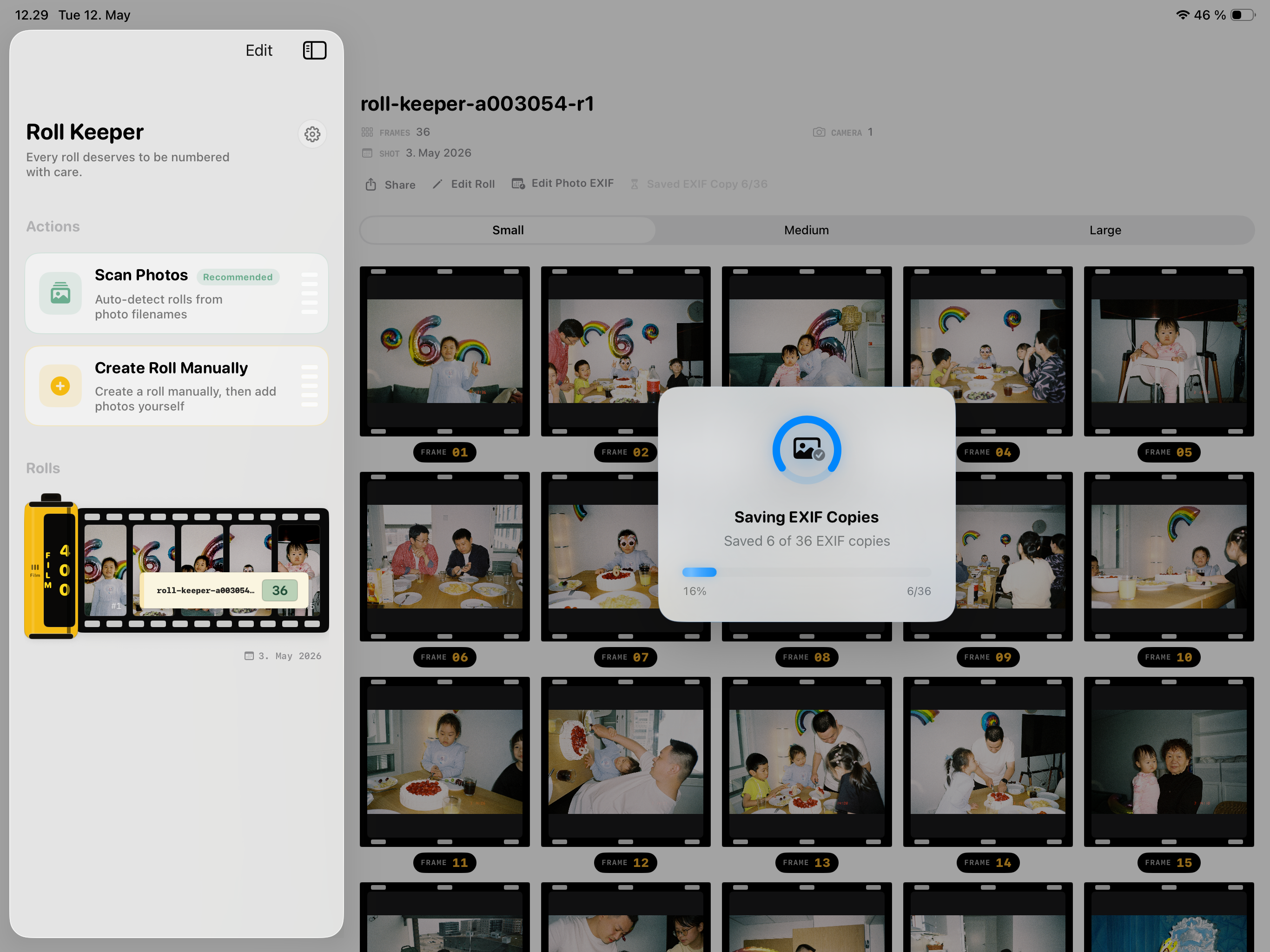The height and width of the screenshot is (952, 1270).
Task: Tap the roll-keeper-a003054… name label on film strip
Action: tap(205, 590)
